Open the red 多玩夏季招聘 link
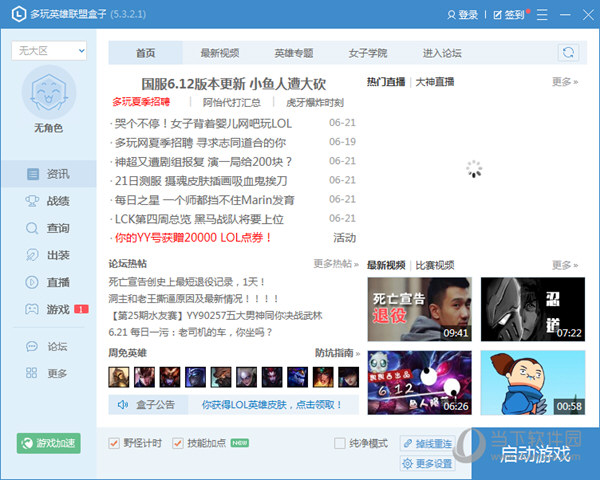 click(x=141, y=102)
